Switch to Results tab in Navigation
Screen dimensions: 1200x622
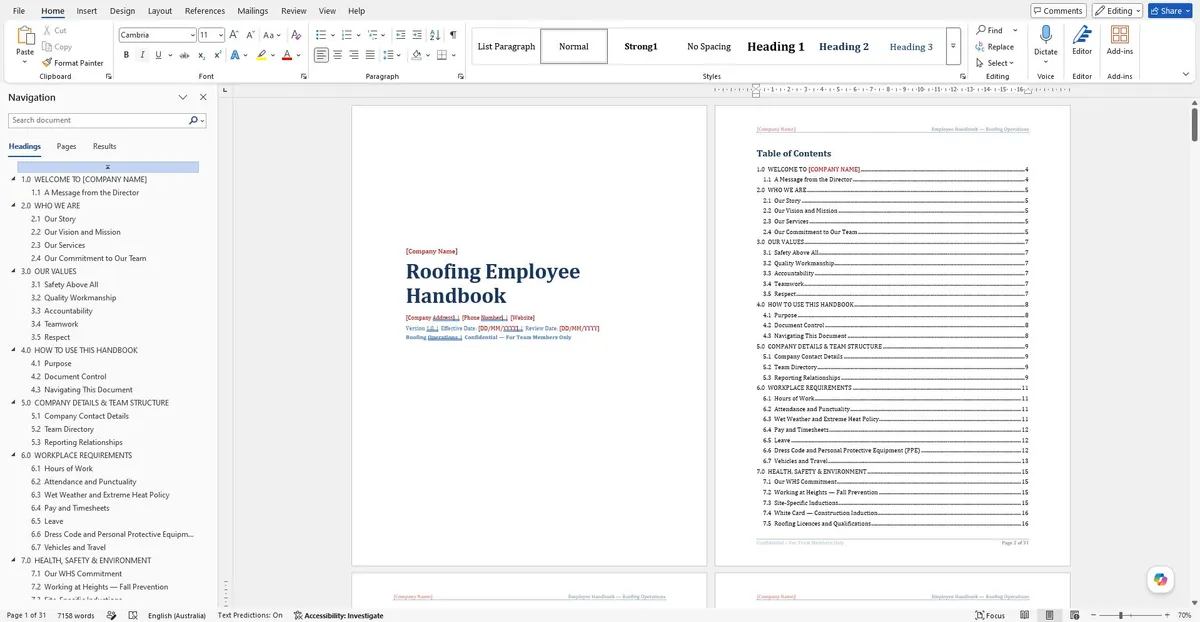pos(105,146)
